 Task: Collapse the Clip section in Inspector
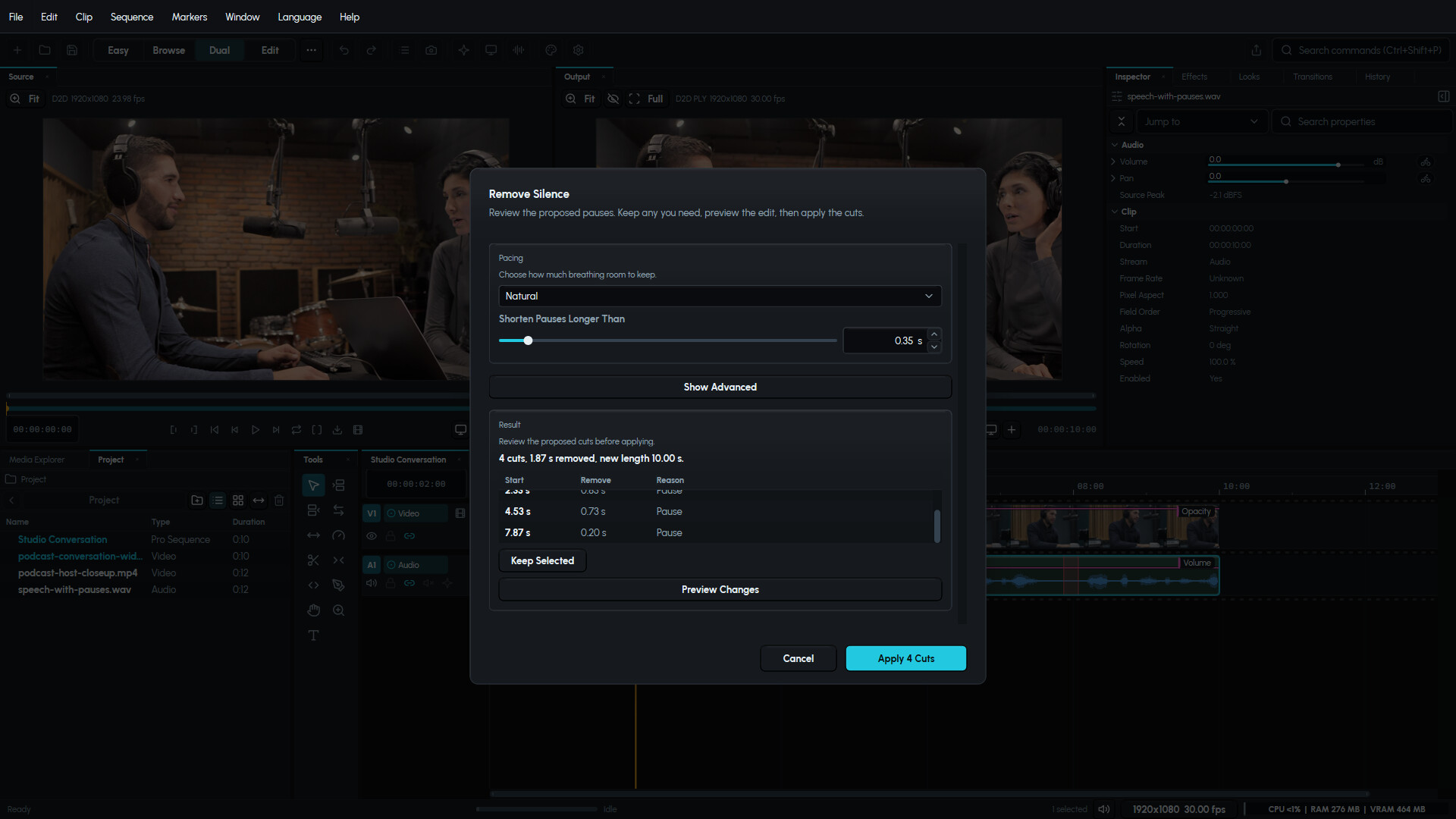[x=1115, y=212]
